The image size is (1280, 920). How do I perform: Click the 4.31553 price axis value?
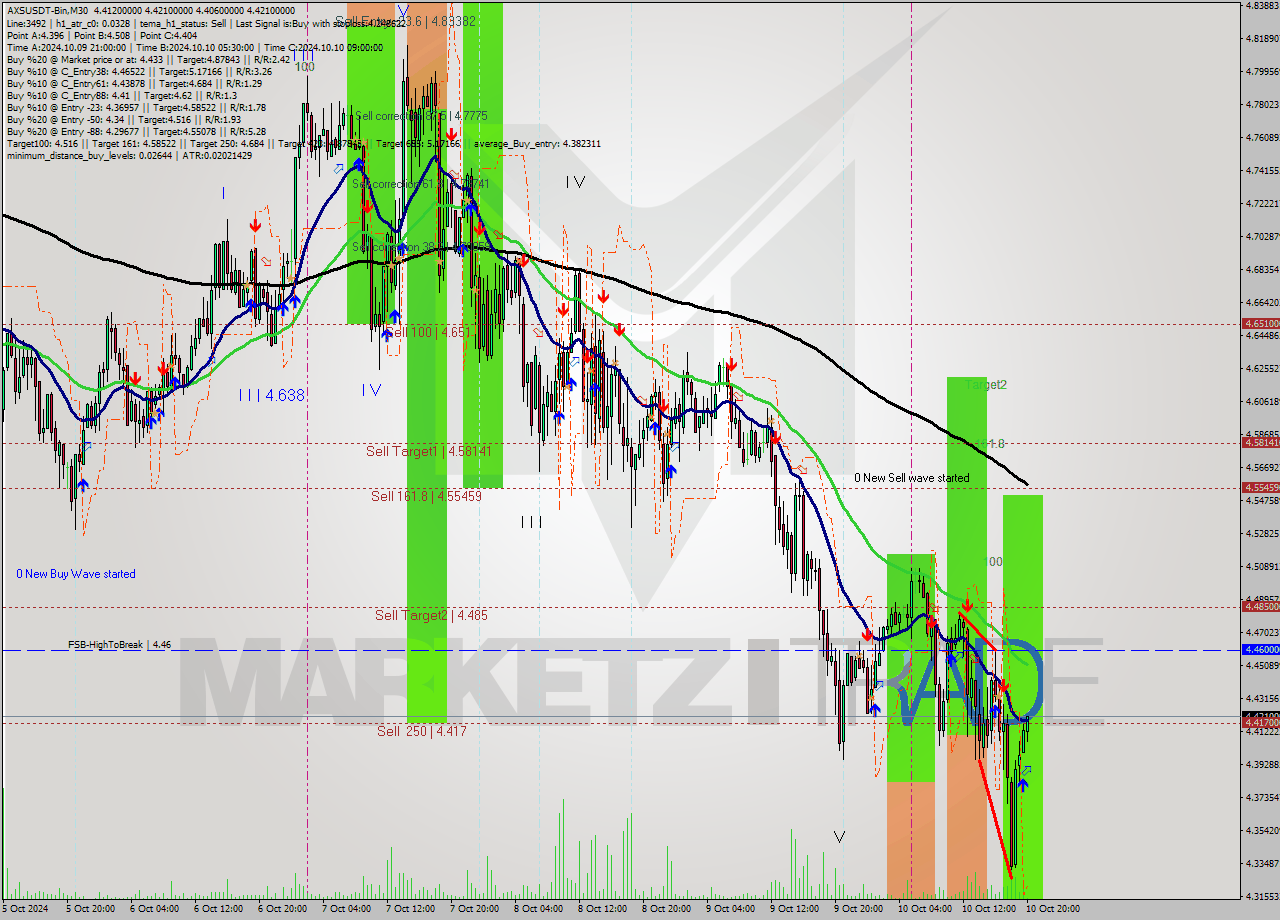click(1263, 896)
